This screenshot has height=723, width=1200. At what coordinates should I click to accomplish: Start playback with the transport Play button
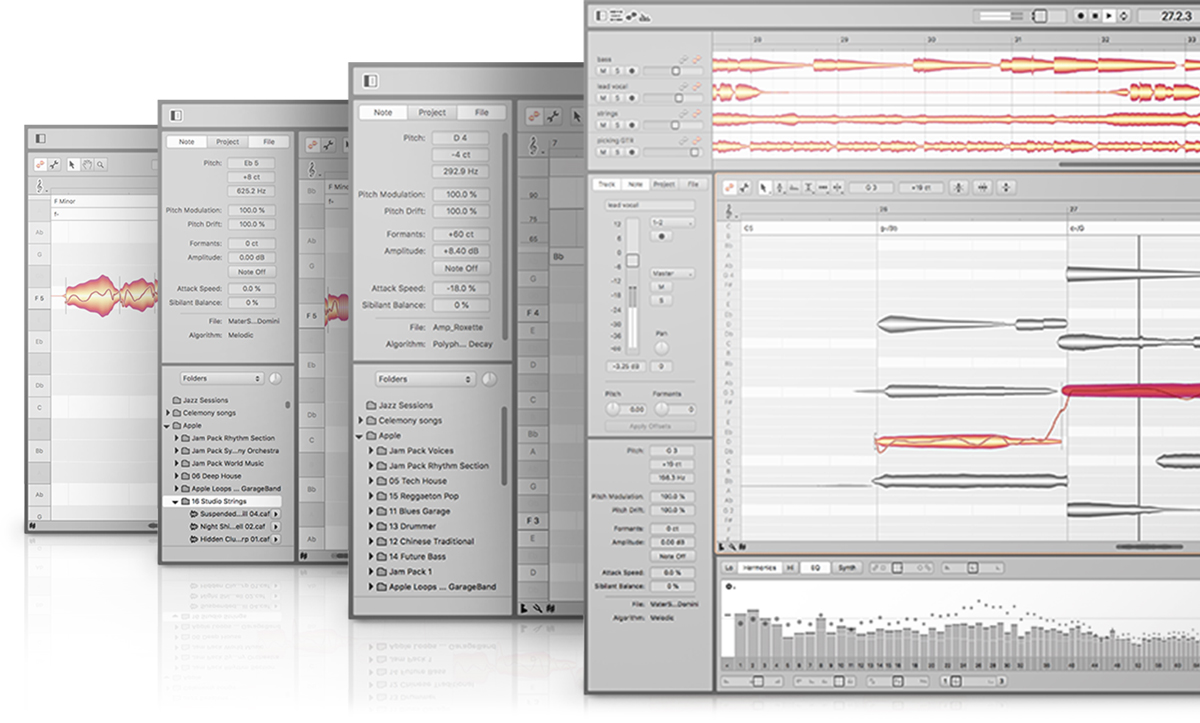(x=1109, y=16)
